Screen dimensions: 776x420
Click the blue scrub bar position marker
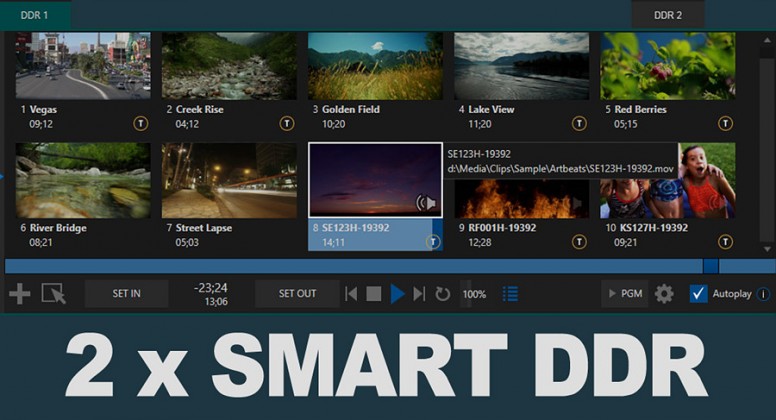[711, 266]
